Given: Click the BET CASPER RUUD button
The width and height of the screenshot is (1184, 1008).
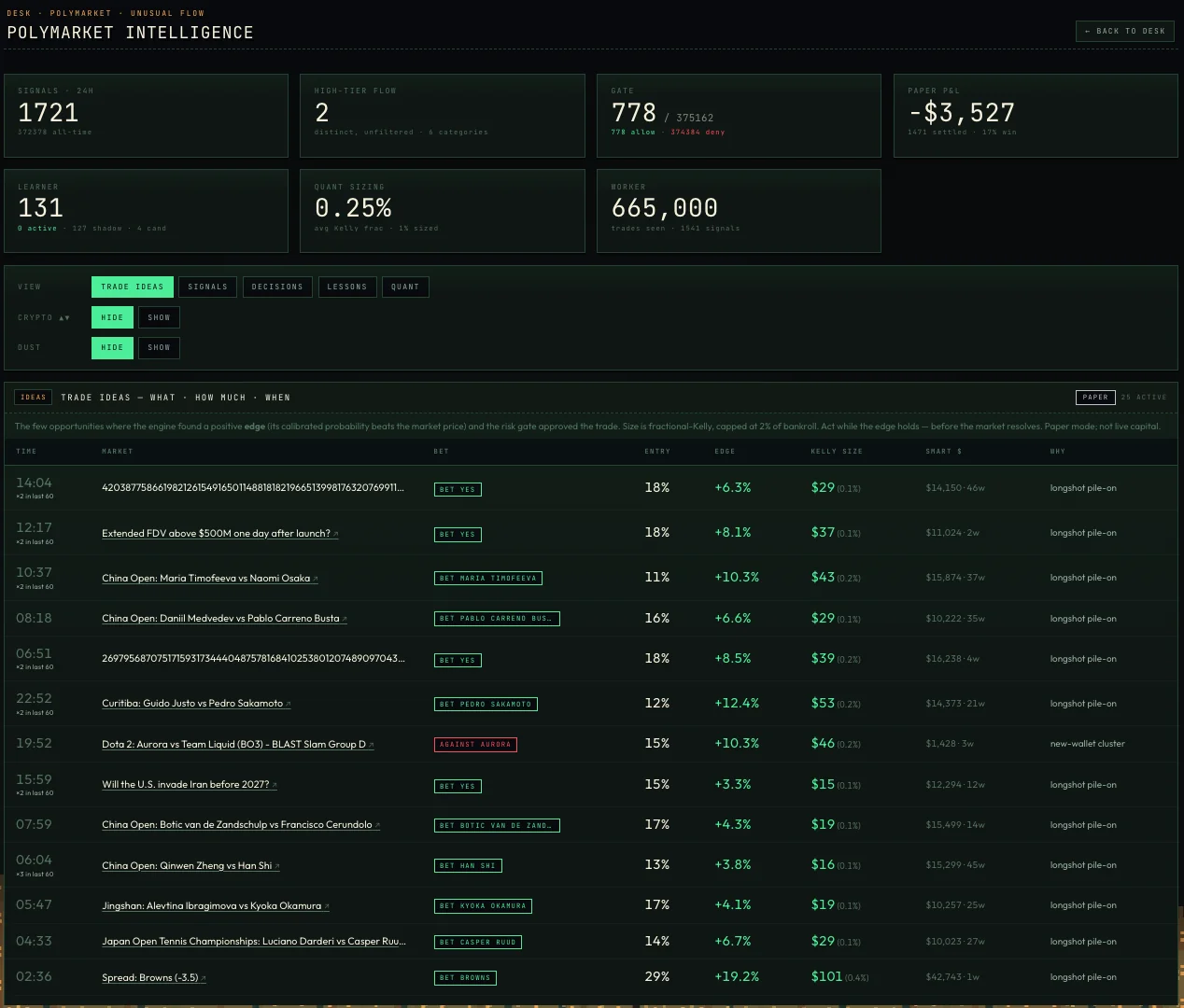Looking at the screenshot, I should [x=478, y=943].
